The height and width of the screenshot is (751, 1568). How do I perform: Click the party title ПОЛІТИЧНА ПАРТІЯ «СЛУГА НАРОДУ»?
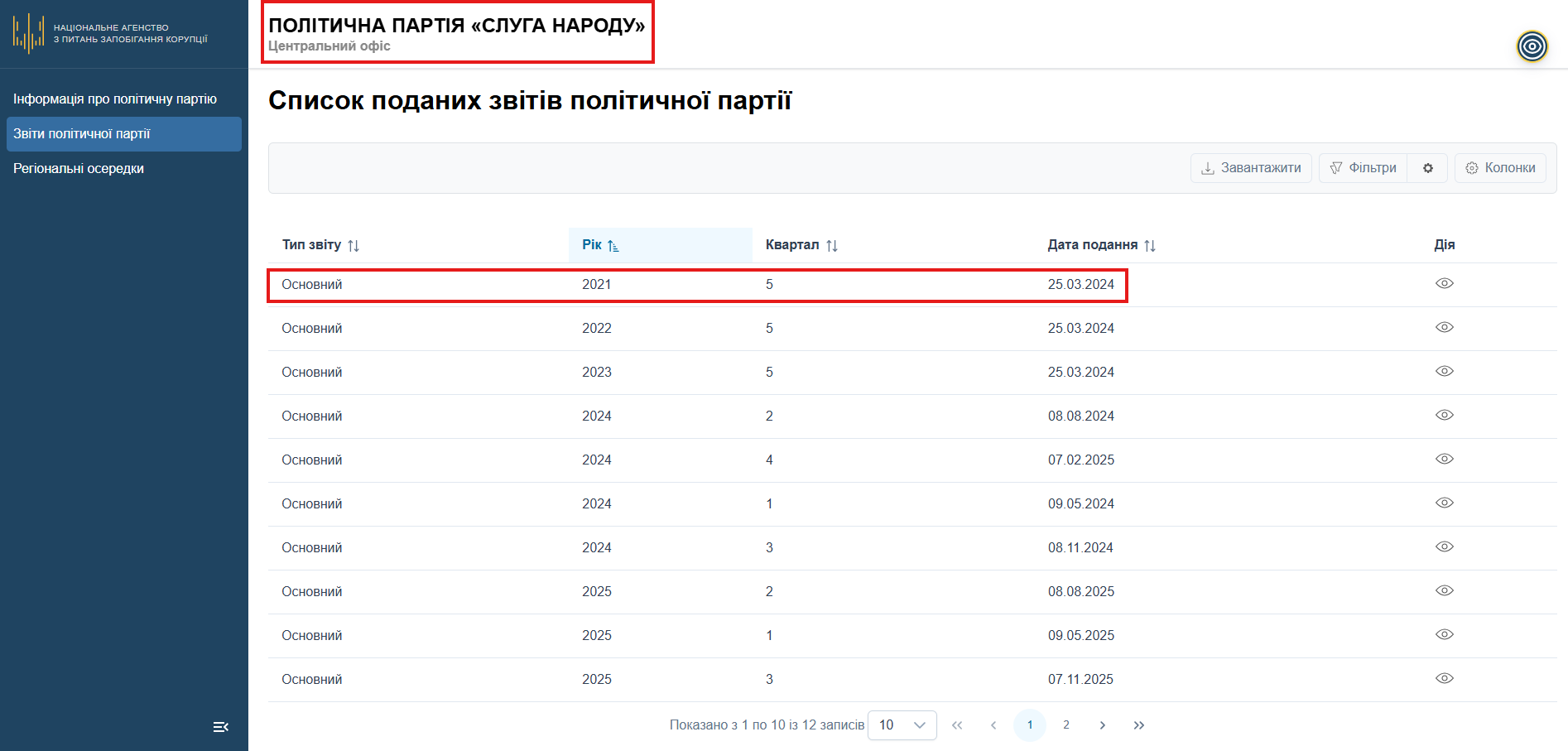tap(456, 26)
